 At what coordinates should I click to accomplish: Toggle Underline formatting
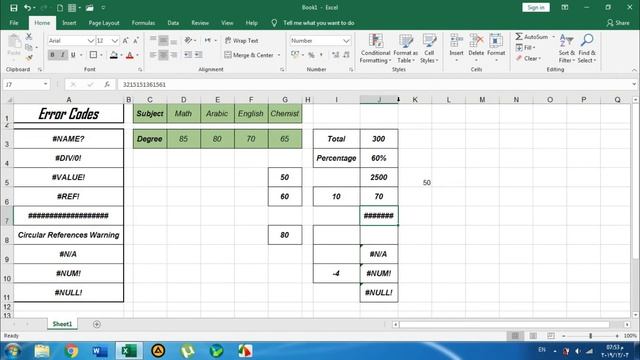pos(73,55)
